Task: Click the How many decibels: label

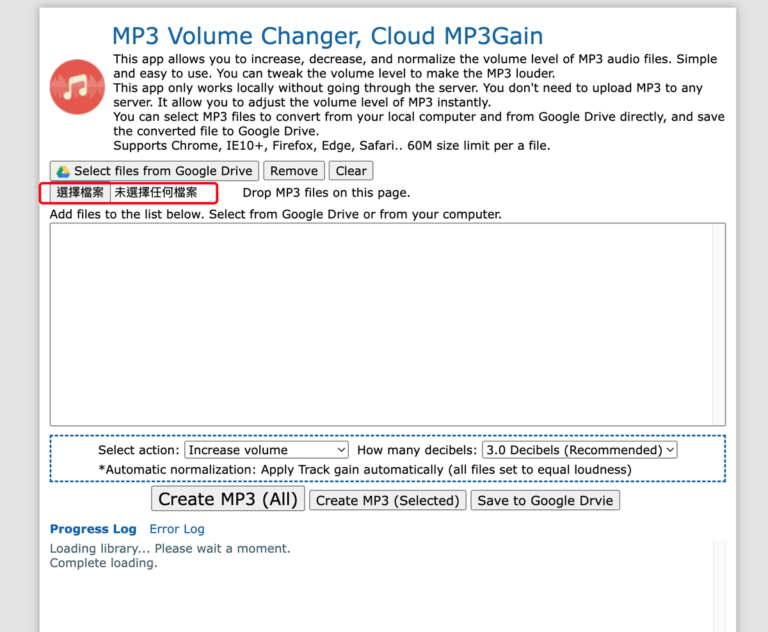Action: tap(417, 450)
